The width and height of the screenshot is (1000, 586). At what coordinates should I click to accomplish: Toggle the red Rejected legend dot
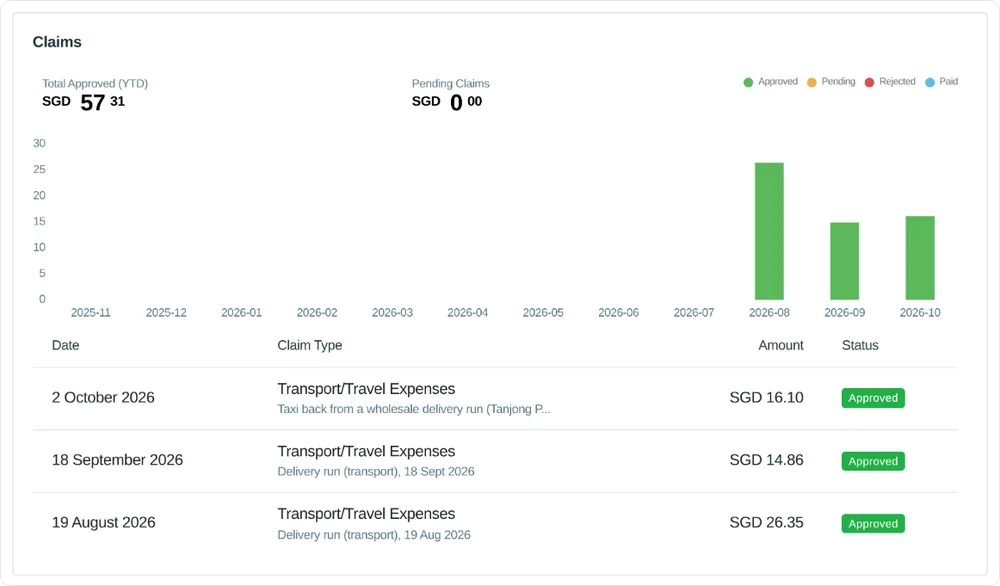tap(869, 82)
